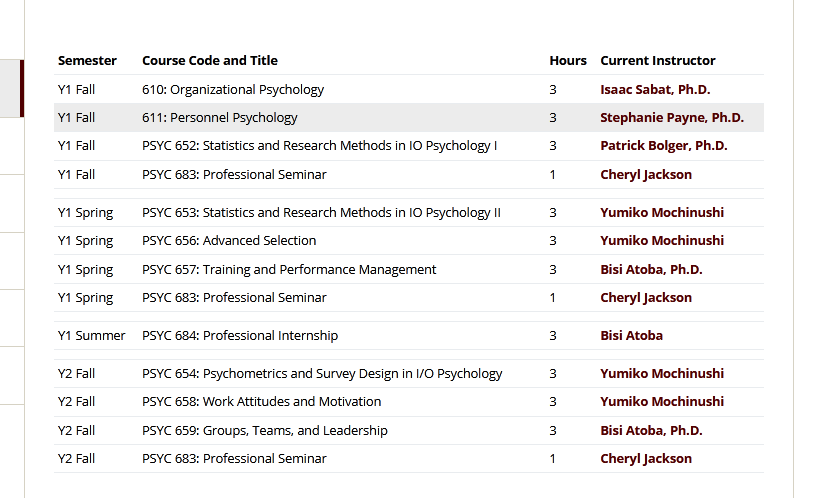Click Bisi Atoba link for Professional Internship

click(631, 336)
